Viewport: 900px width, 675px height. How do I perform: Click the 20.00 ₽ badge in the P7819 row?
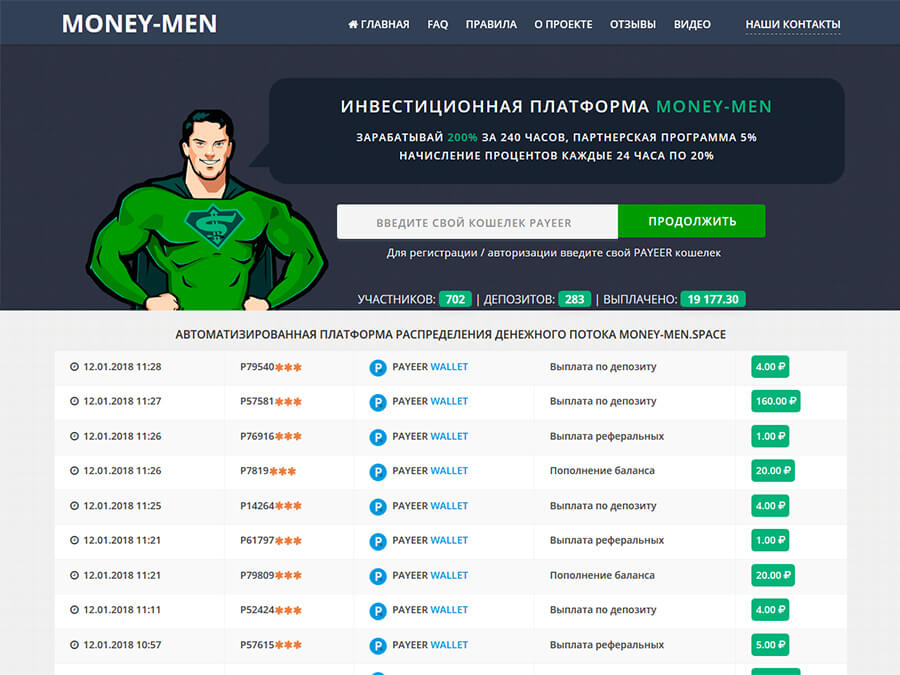(773, 471)
